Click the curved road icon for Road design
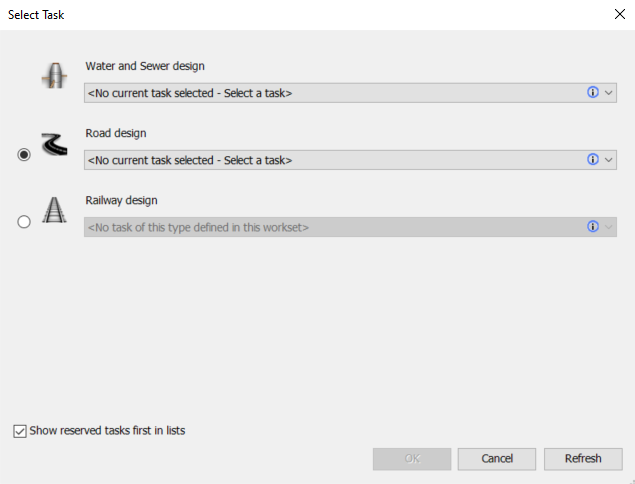The width and height of the screenshot is (635, 484). click(x=54, y=145)
